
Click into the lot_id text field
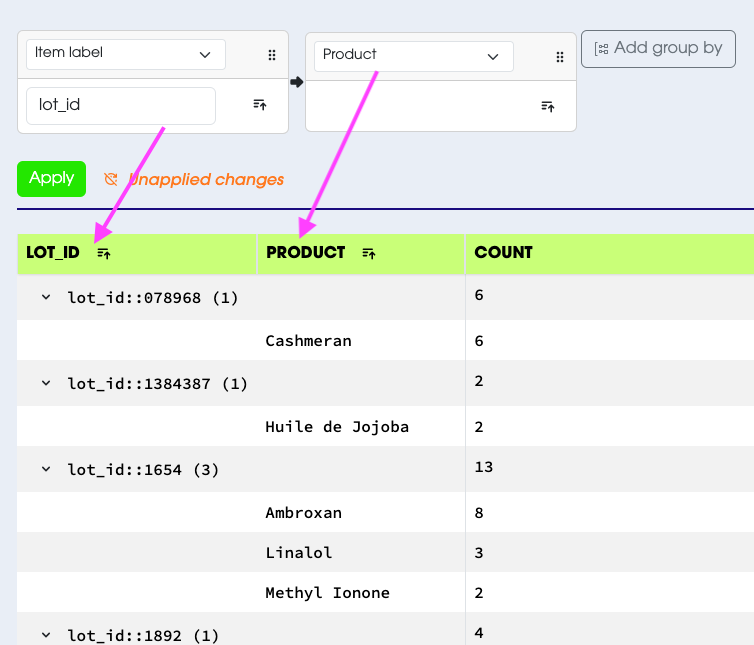coord(120,106)
